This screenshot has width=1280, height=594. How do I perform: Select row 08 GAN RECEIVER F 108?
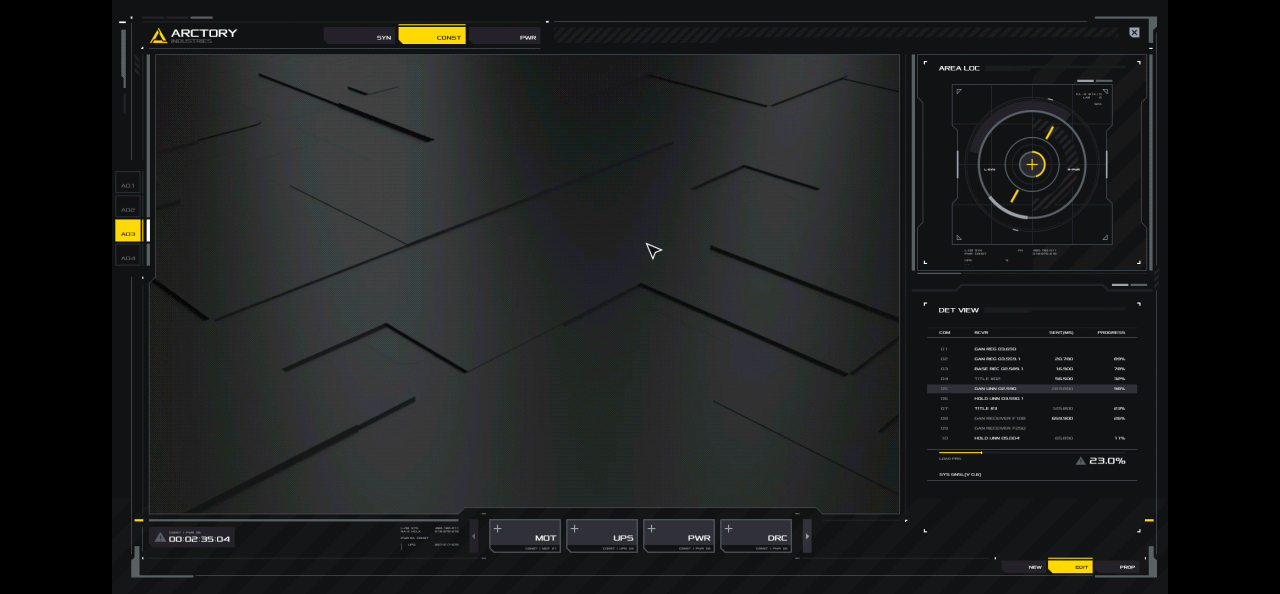point(1032,418)
